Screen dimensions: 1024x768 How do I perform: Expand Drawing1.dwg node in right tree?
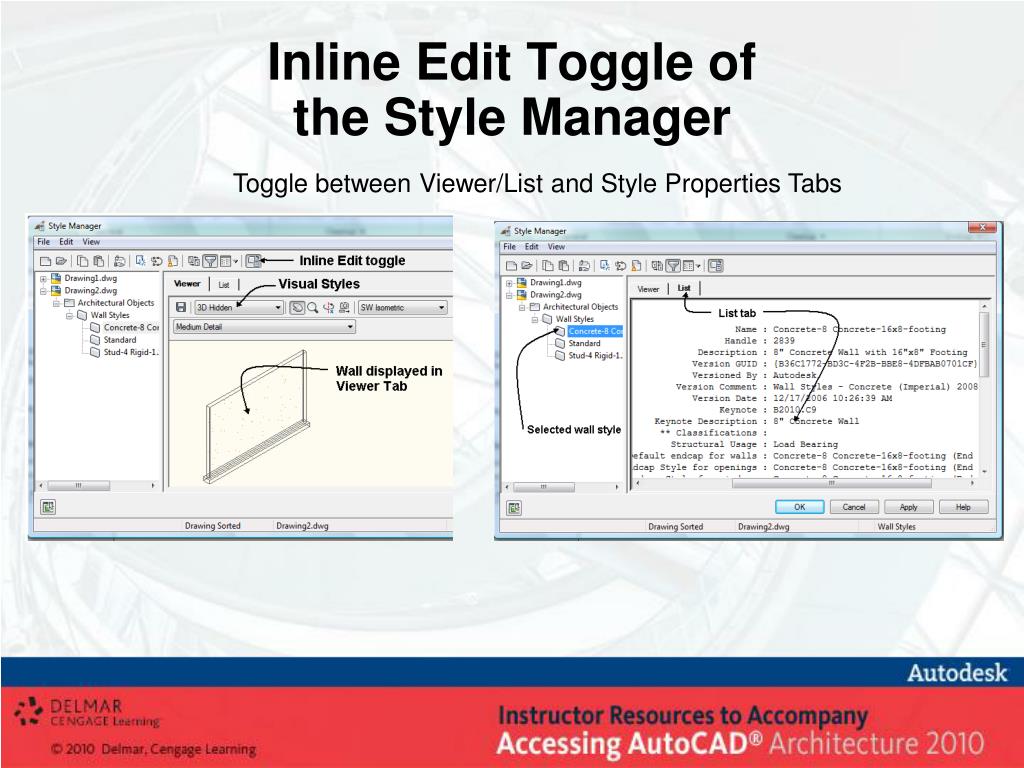click(509, 283)
